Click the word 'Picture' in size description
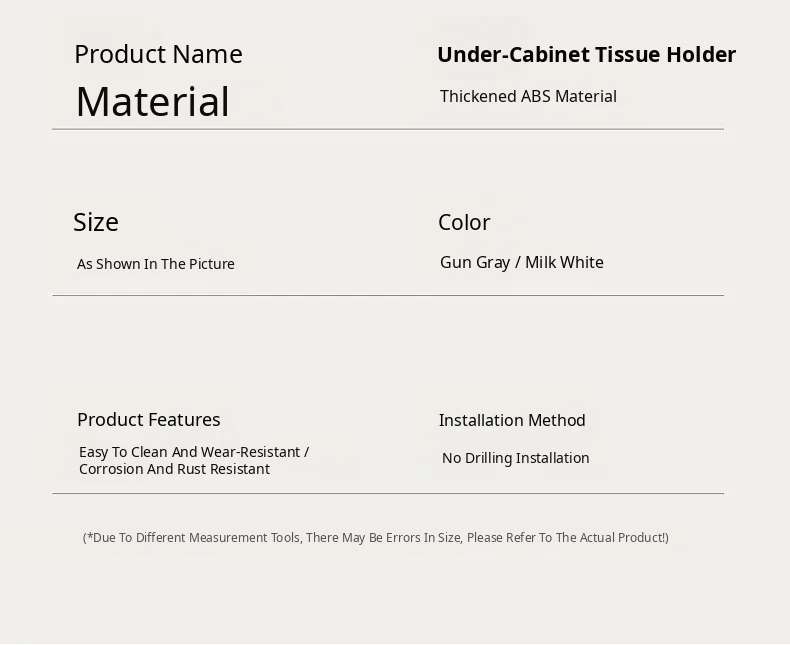This screenshot has height=645, width=790. [x=210, y=264]
